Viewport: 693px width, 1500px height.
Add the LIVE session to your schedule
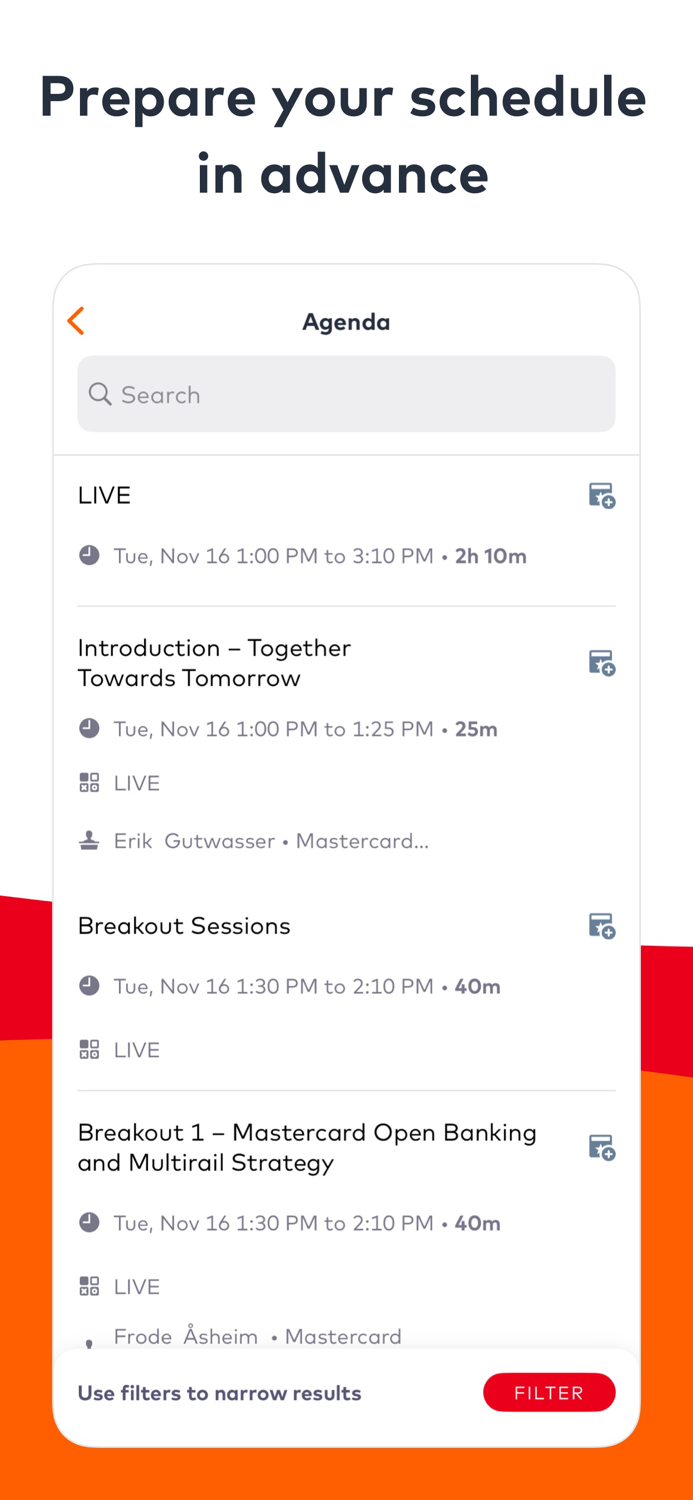click(602, 496)
